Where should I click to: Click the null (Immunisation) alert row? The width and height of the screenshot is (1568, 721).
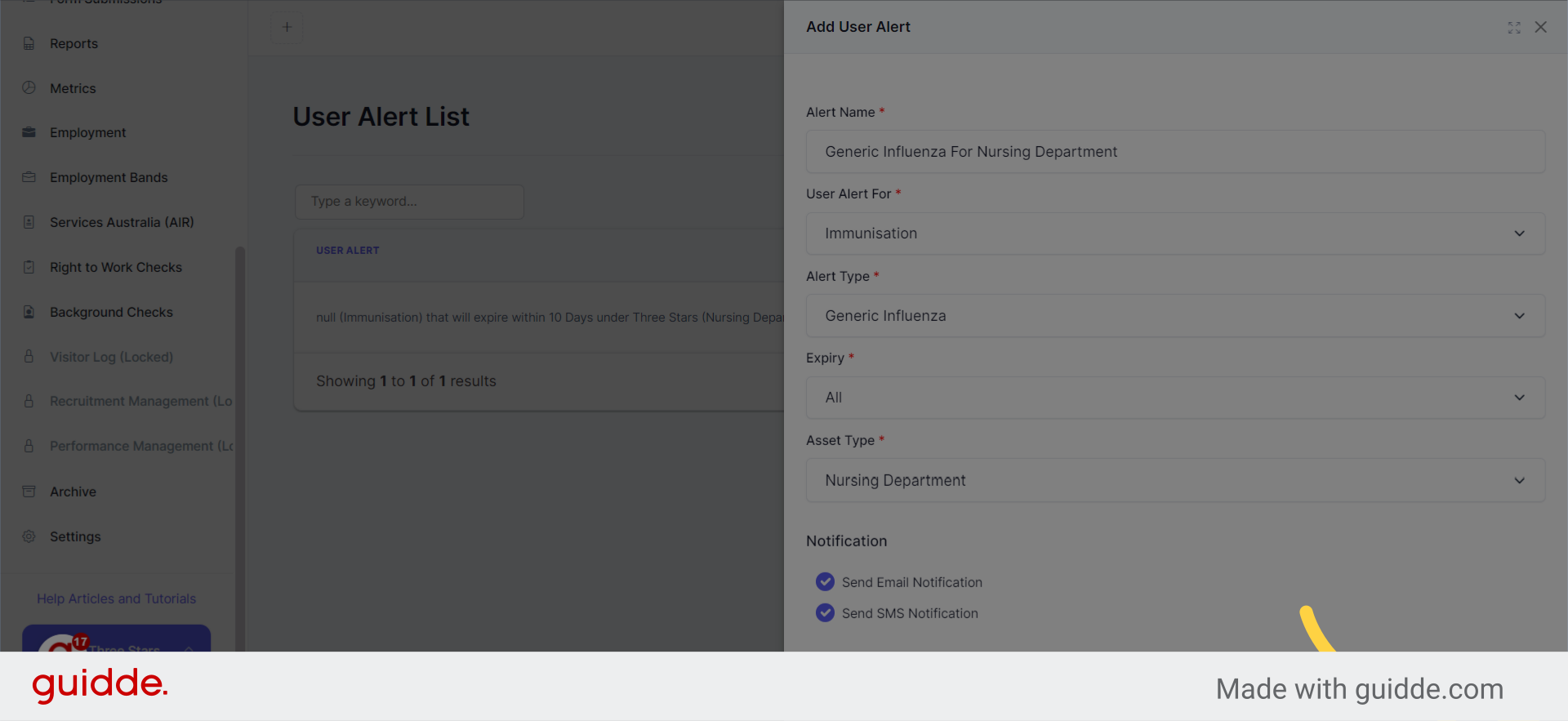pyautogui.click(x=539, y=318)
